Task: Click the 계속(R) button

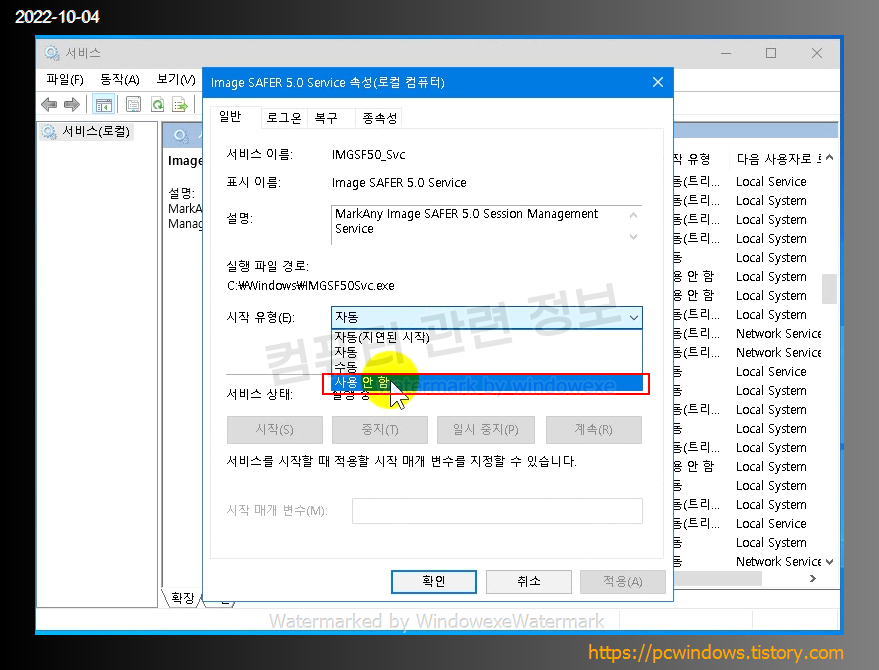Action: [x=594, y=430]
